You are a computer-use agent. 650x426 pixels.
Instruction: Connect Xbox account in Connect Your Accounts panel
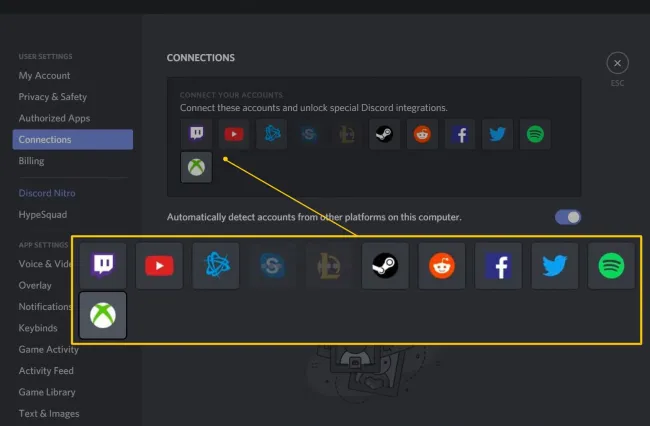196,167
